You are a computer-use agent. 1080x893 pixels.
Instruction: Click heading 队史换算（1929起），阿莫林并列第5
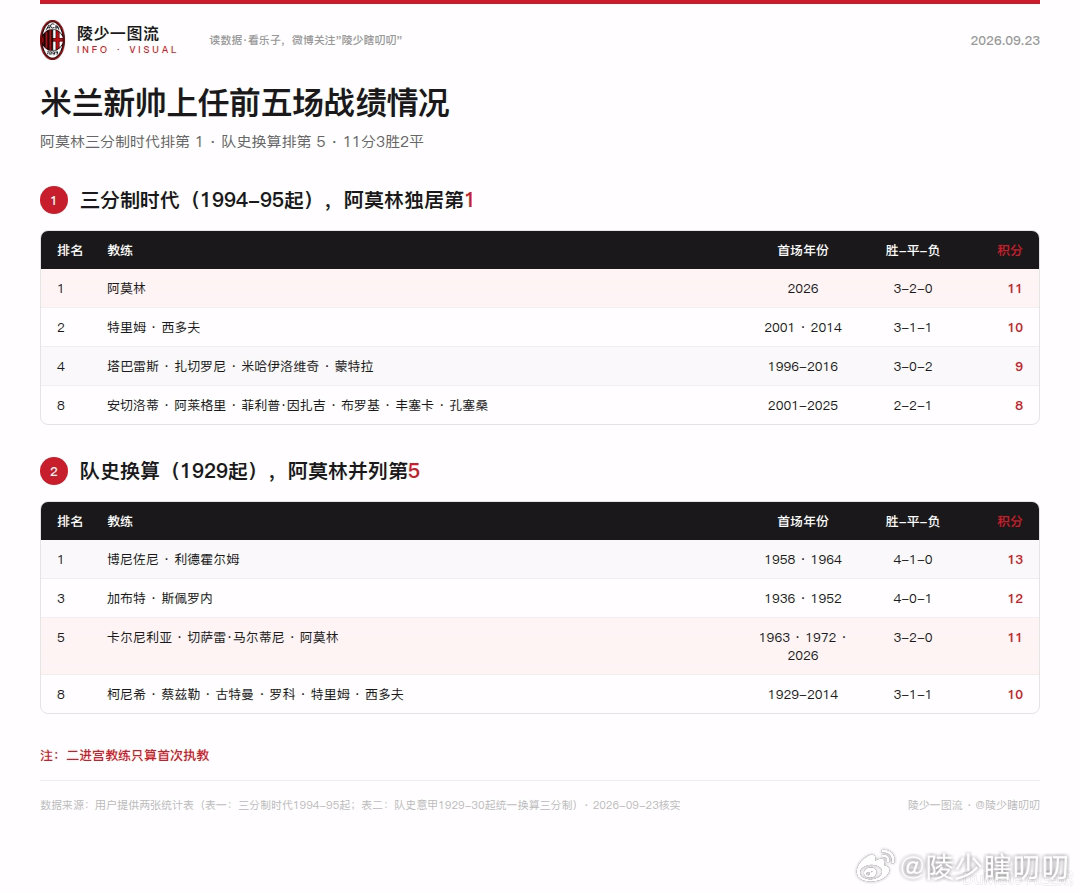click(x=249, y=472)
